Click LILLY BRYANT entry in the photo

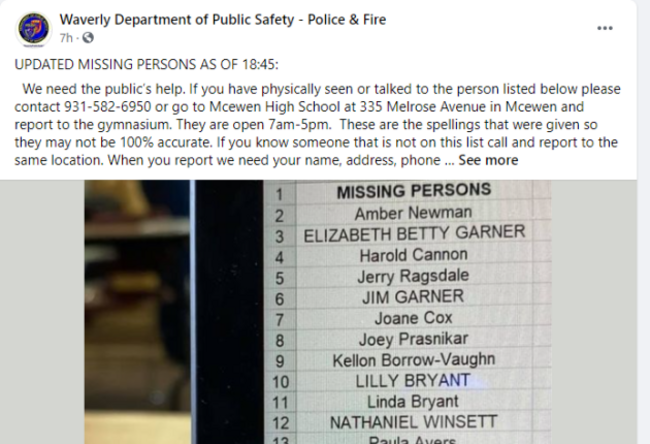coord(413,381)
